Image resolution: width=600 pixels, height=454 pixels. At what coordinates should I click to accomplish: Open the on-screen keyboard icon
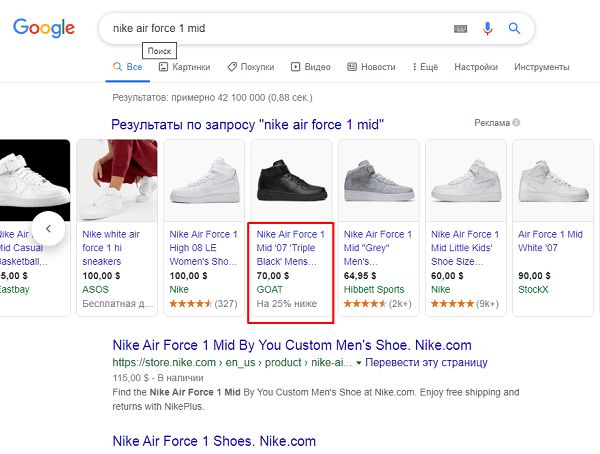(461, 29)
